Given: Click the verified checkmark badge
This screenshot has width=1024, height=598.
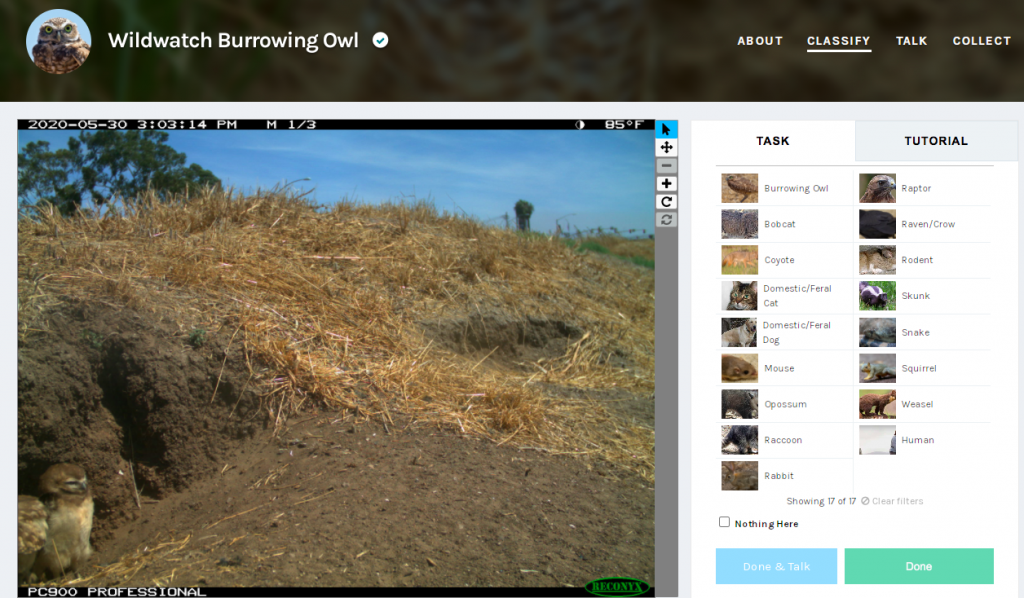Looking at the screenshot, I should pos(380,41).
